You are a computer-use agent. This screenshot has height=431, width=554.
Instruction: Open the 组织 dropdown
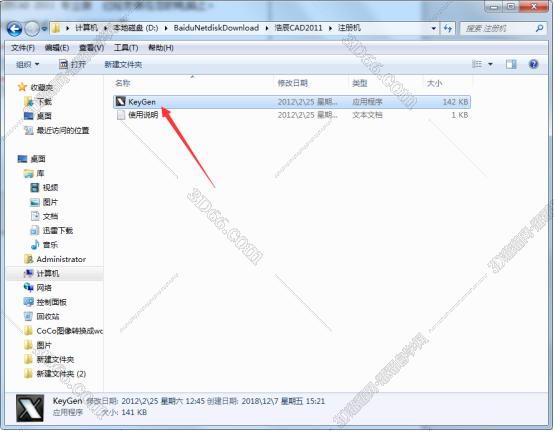28,64
